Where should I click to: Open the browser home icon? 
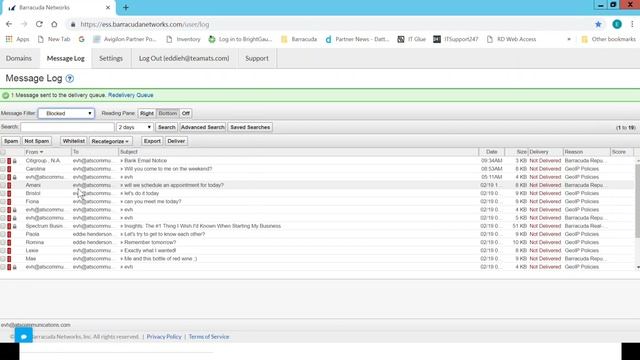(54, 24)
